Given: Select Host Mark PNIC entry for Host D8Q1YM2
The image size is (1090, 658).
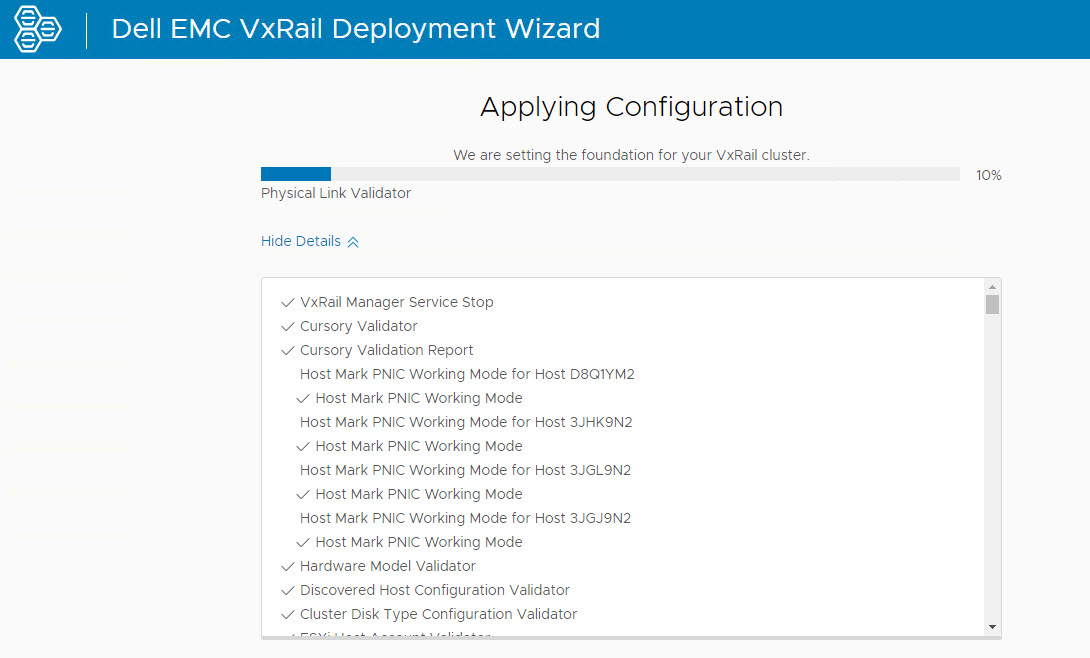Looking at the screenshot, I should 467,374.
